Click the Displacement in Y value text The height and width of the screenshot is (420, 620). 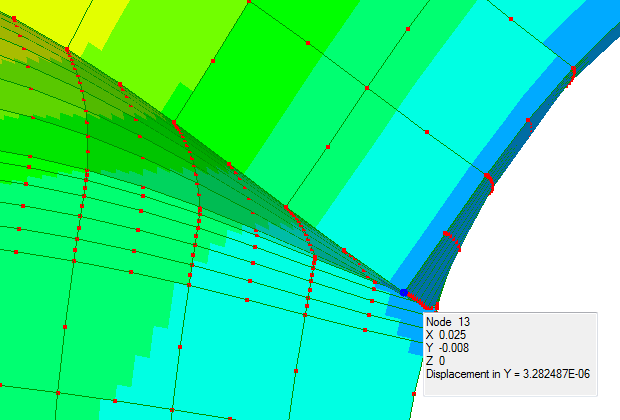pos(510,374)
